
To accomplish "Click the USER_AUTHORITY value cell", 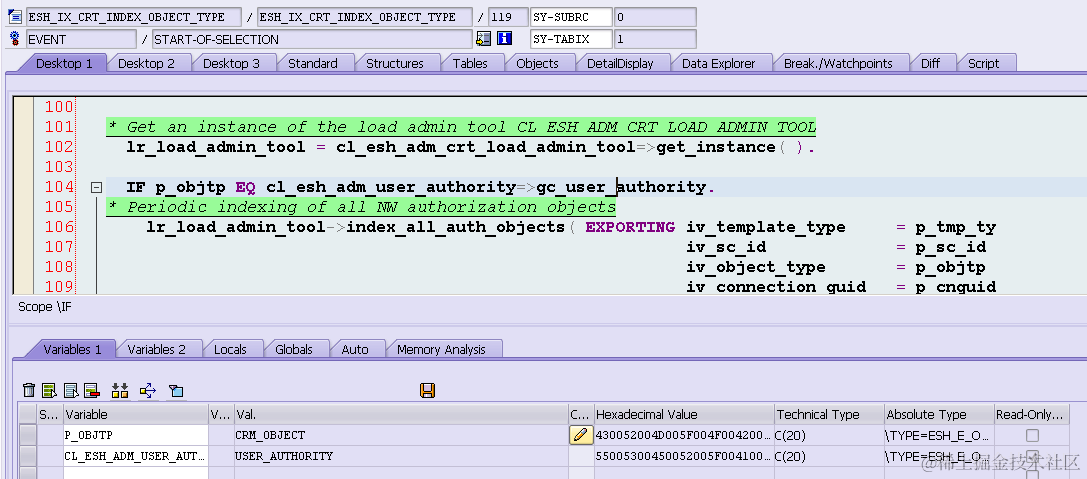I will [x=401, y=456].
